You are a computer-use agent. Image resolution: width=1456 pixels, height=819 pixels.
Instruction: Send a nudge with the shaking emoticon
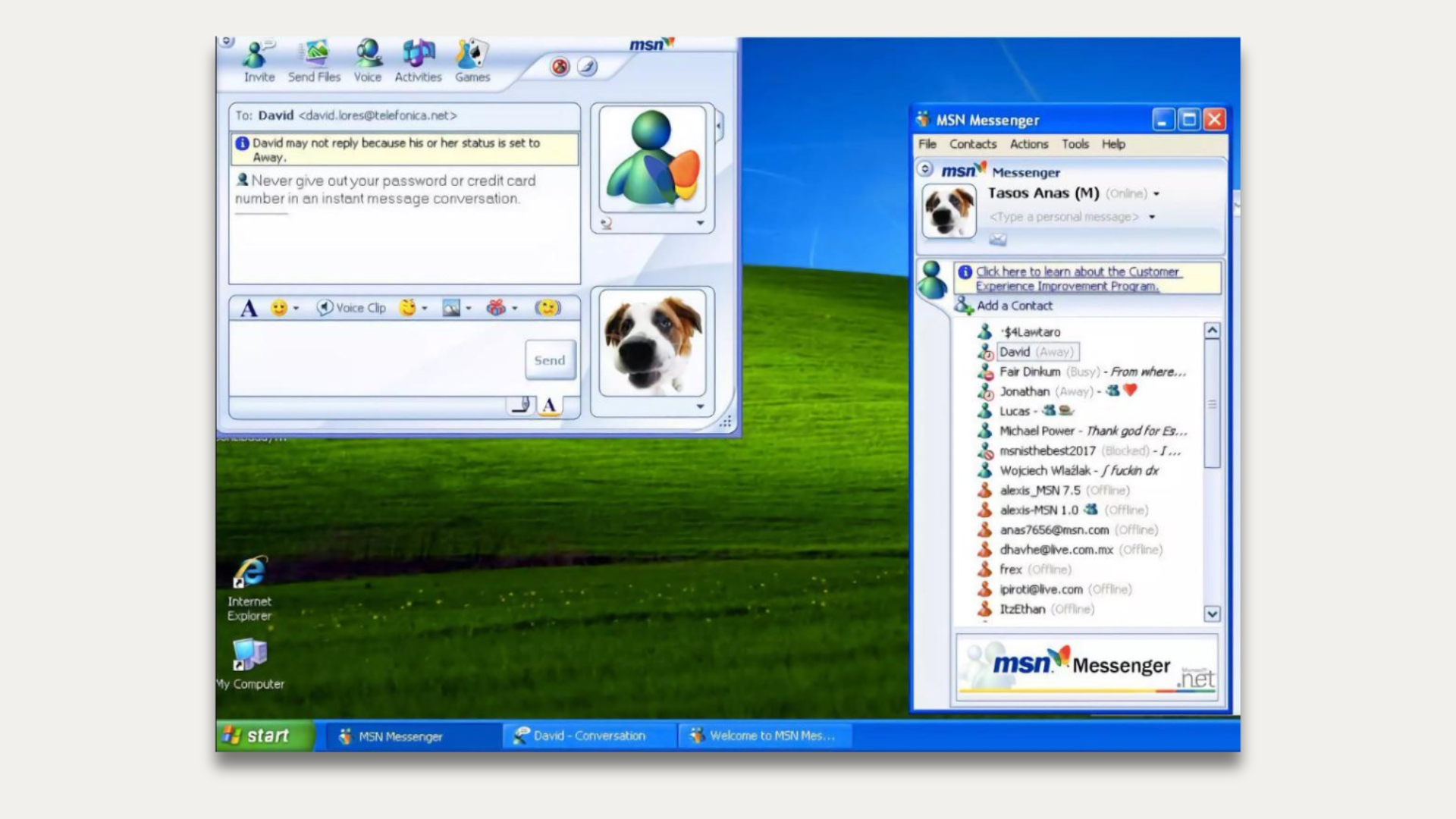(548, 308)
